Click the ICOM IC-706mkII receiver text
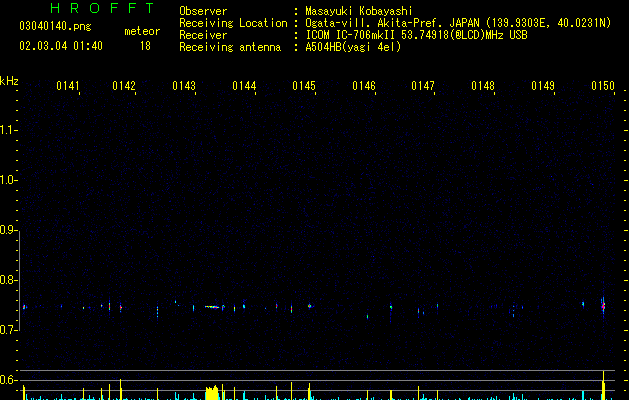This screenshot has width=629, height=400. (416, 35)
